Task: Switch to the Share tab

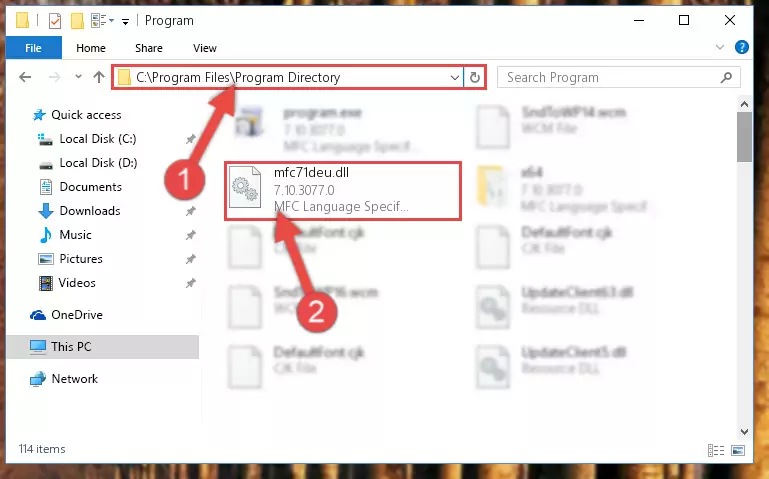Action: (x=149, y=48)
